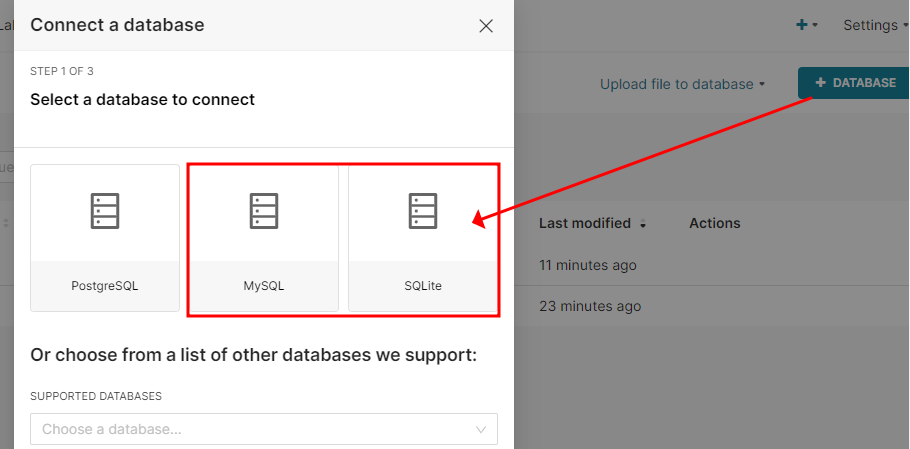Screen dimensions: 910x449
Task: Click the 'SUPPORTED DATABASES' label
Action: [x=96, y=396]
